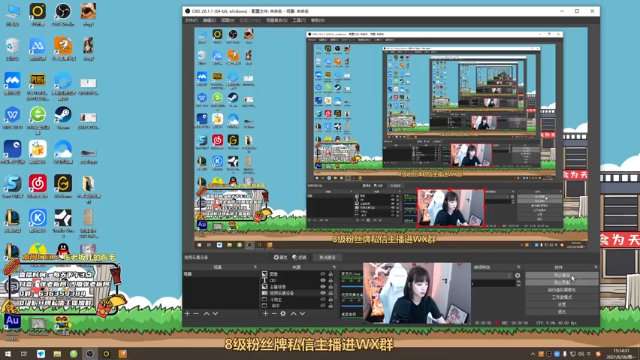This screenshot has width=640, height=360.
Task: Add a new scene with the plus icon
Action: pyautogui.click(x=187, y=313)
